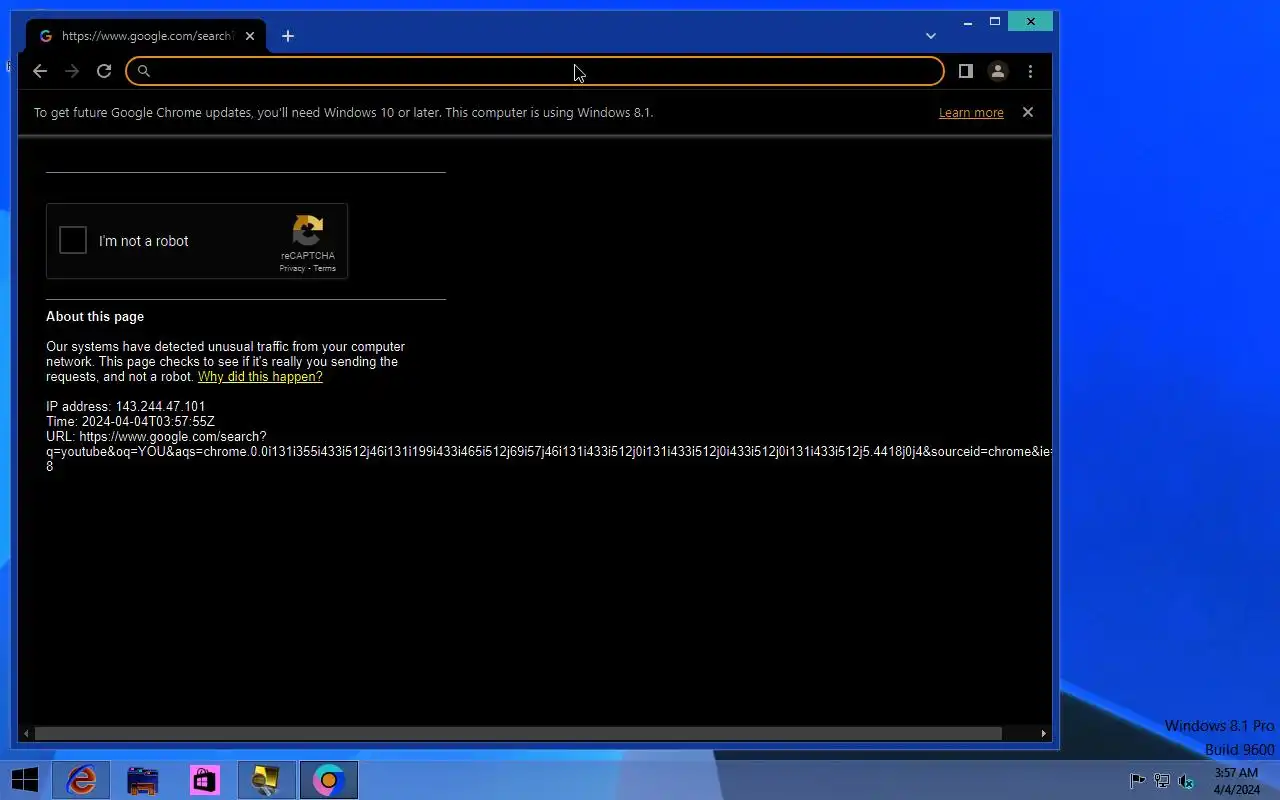Check the I'm not a robot box
The width and height of the screenshot is (1280, 800).
click(73, 240)
